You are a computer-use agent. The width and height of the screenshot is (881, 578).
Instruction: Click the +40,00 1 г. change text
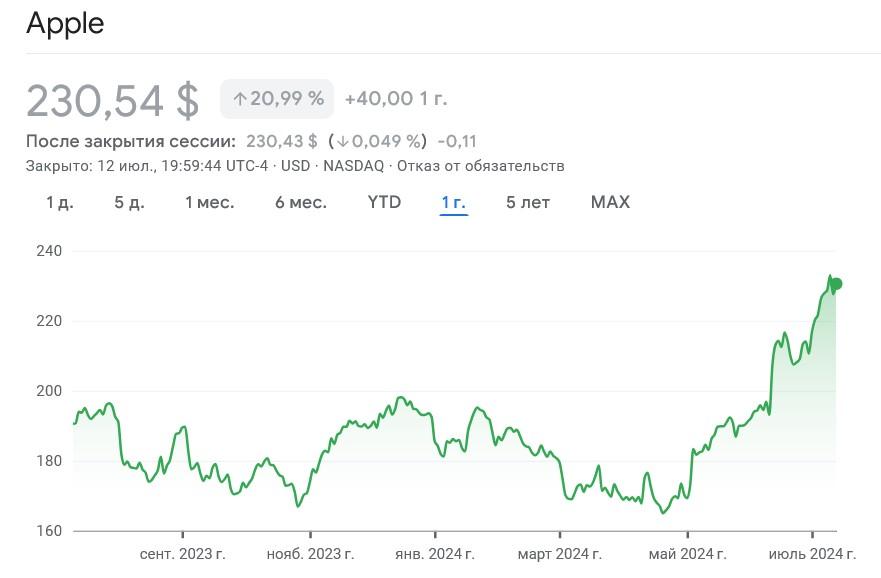396,99
